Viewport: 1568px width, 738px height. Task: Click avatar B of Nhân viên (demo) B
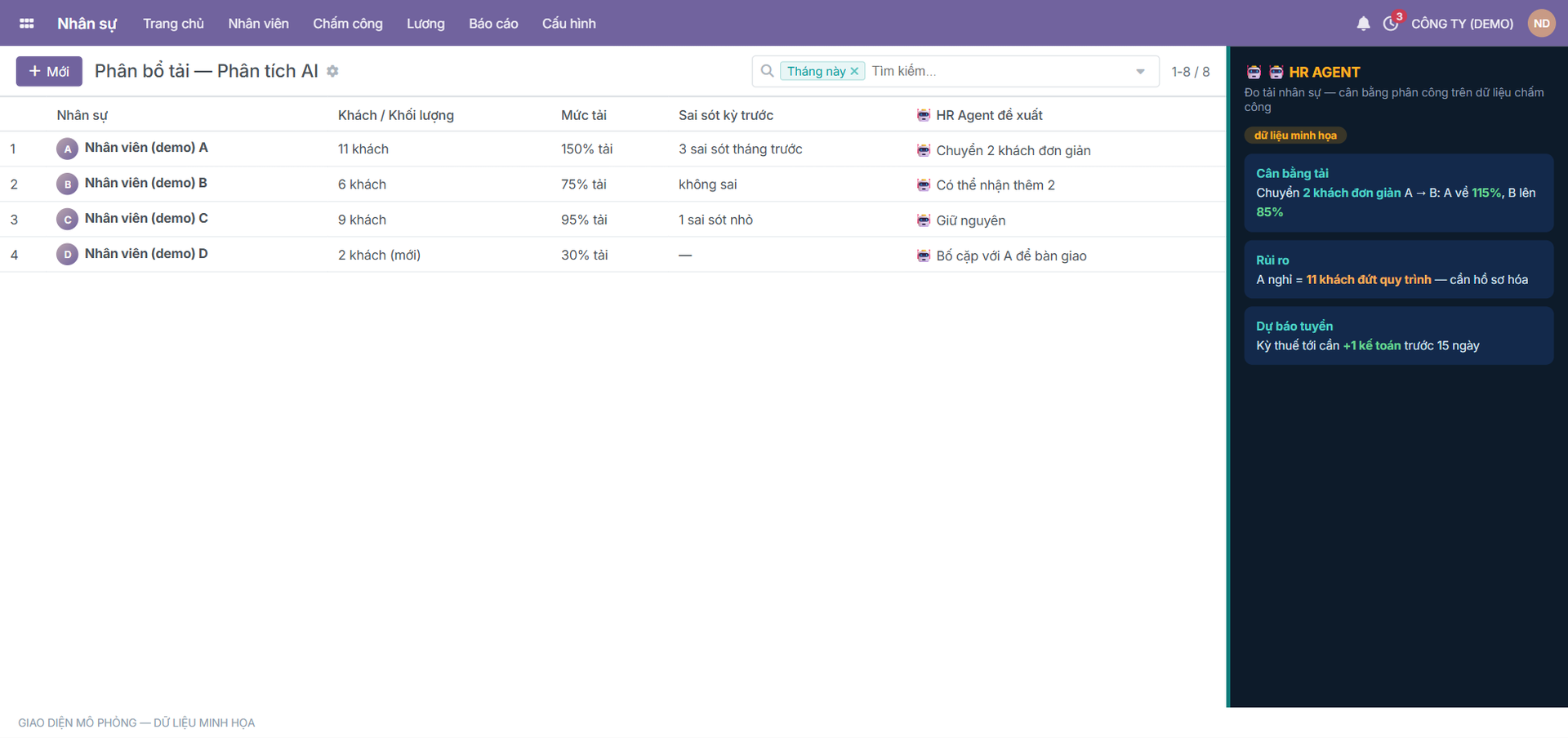(x=67, y=184)
